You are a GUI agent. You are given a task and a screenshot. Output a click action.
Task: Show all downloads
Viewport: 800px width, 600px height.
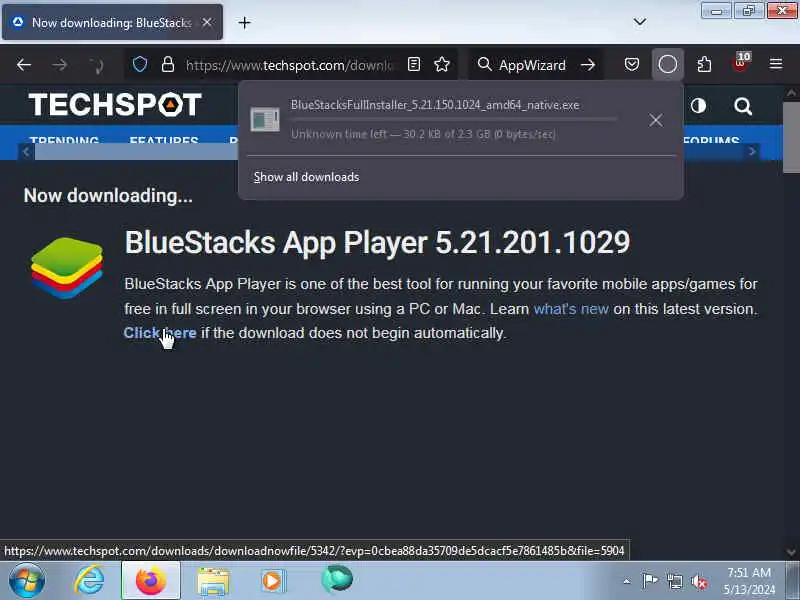(x=306, y=177)
